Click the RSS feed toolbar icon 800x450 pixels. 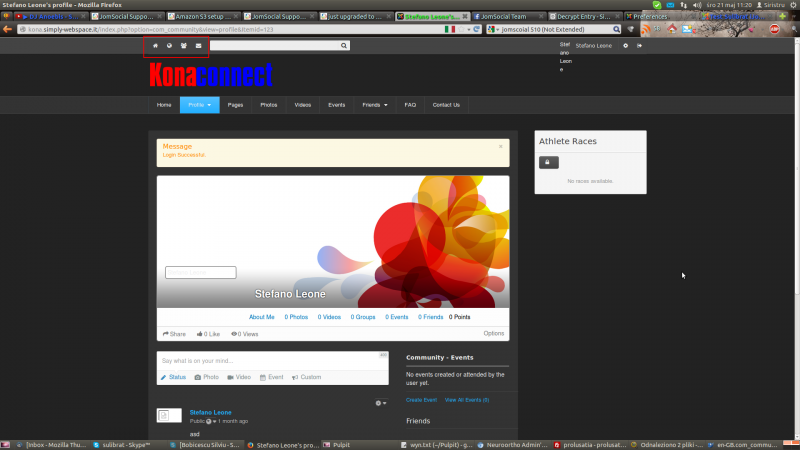645,29
